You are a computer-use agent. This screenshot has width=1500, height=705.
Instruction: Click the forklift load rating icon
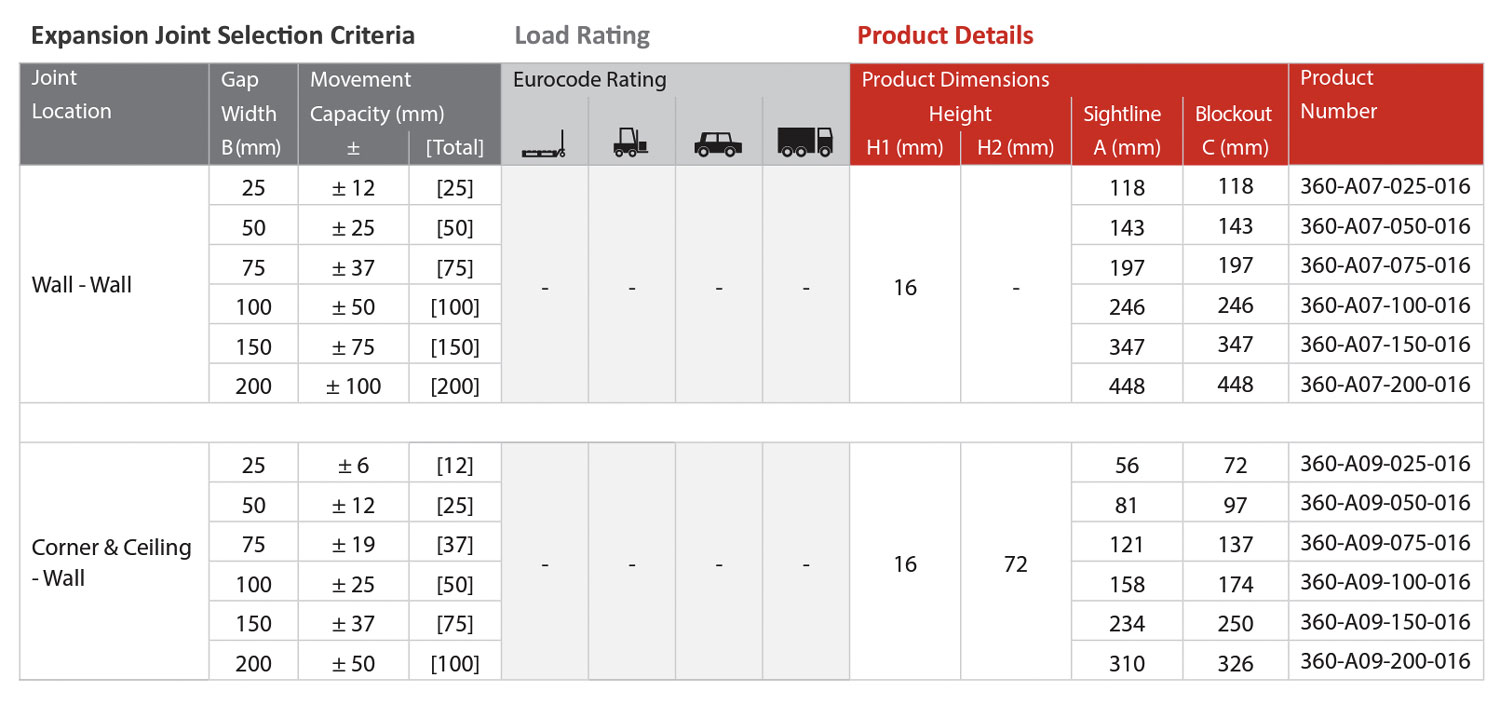(631, 144)
